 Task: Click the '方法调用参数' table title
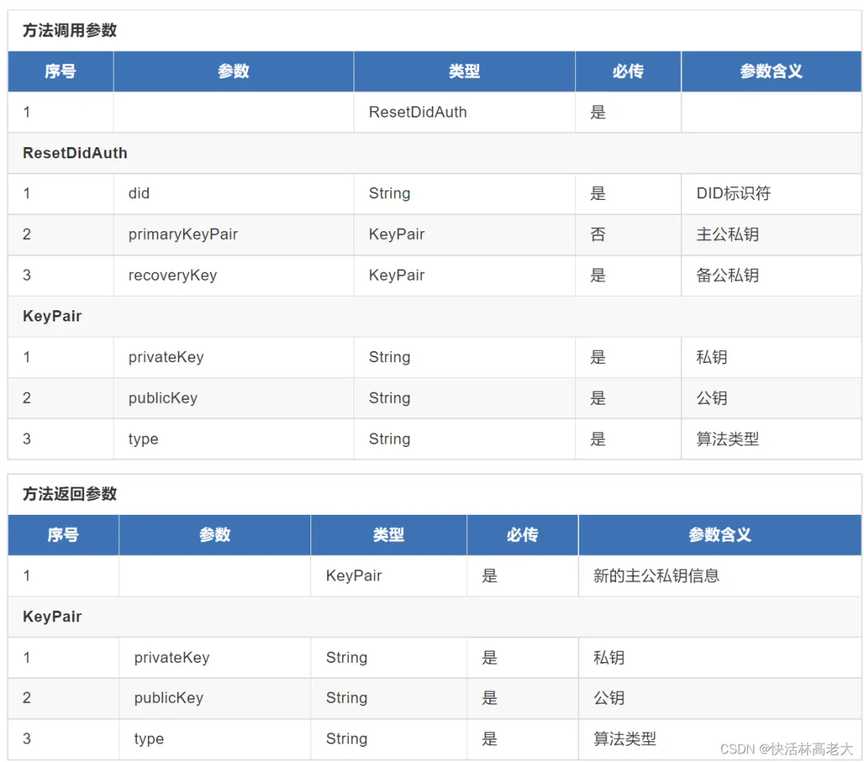coord(69,30)
